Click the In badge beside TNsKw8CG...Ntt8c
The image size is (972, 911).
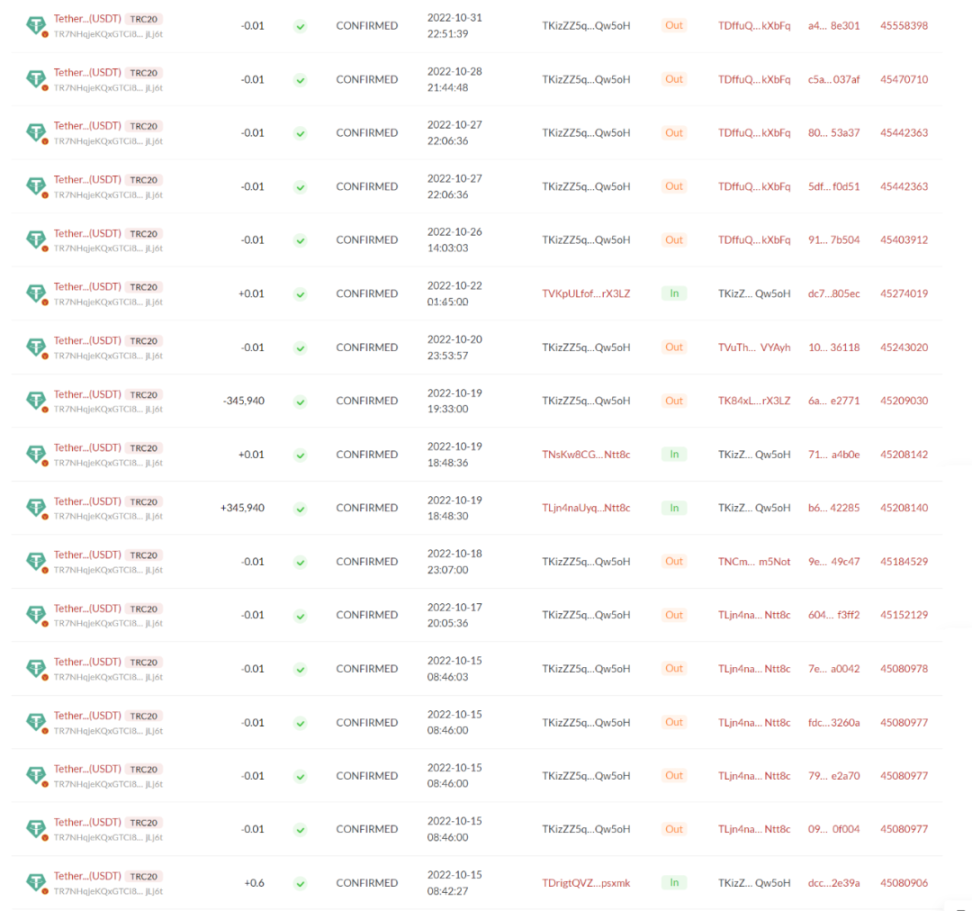(x=674, y=454)
